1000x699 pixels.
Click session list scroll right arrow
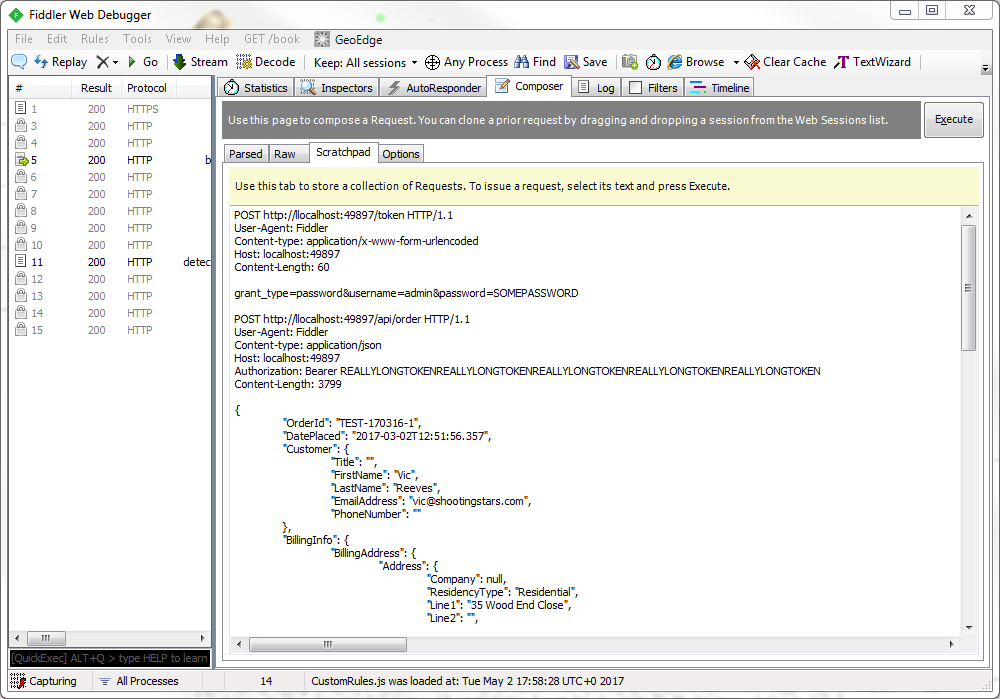tap(202, 638)
